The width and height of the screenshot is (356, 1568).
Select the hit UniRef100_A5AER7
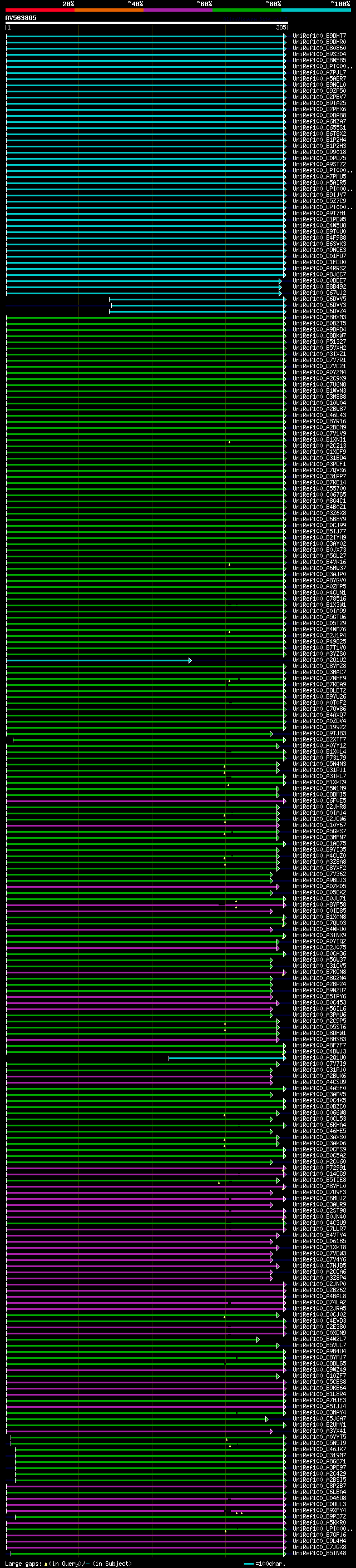(319, 79)
